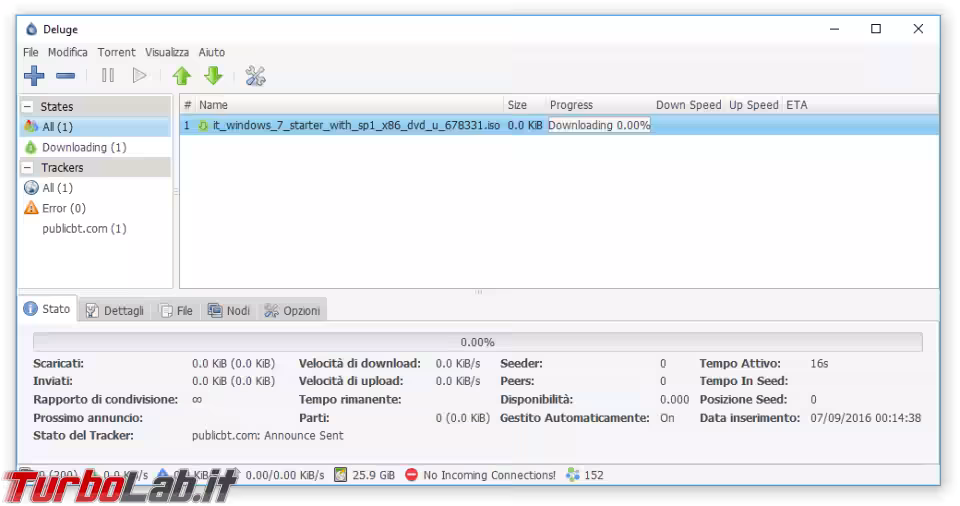Click the 07/09/2016 00:14:38 insert date

(x=865, y=418)
